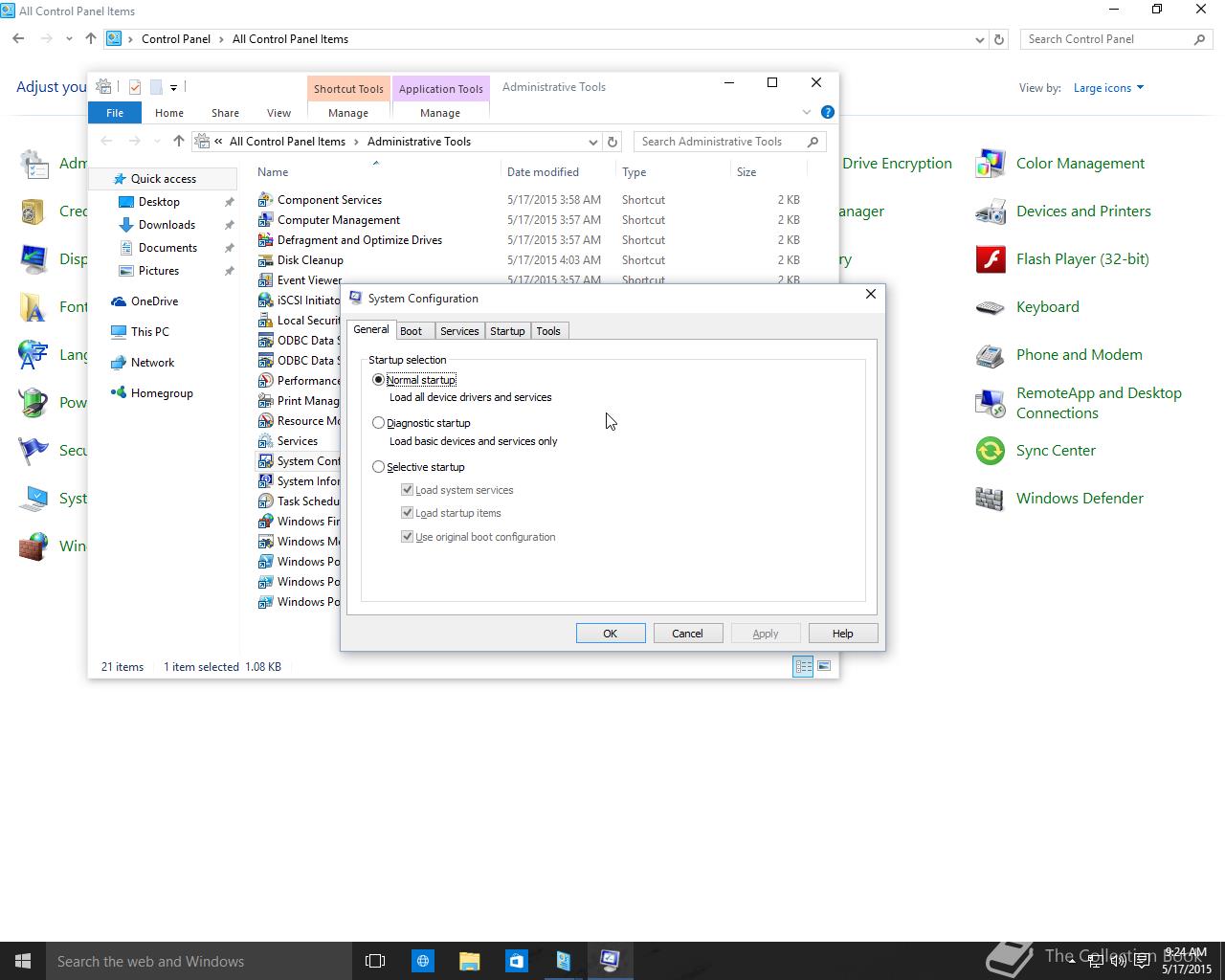1225x980 pixels.
Task: Select Normal startup radio button
Action: (x=379, y=380)
